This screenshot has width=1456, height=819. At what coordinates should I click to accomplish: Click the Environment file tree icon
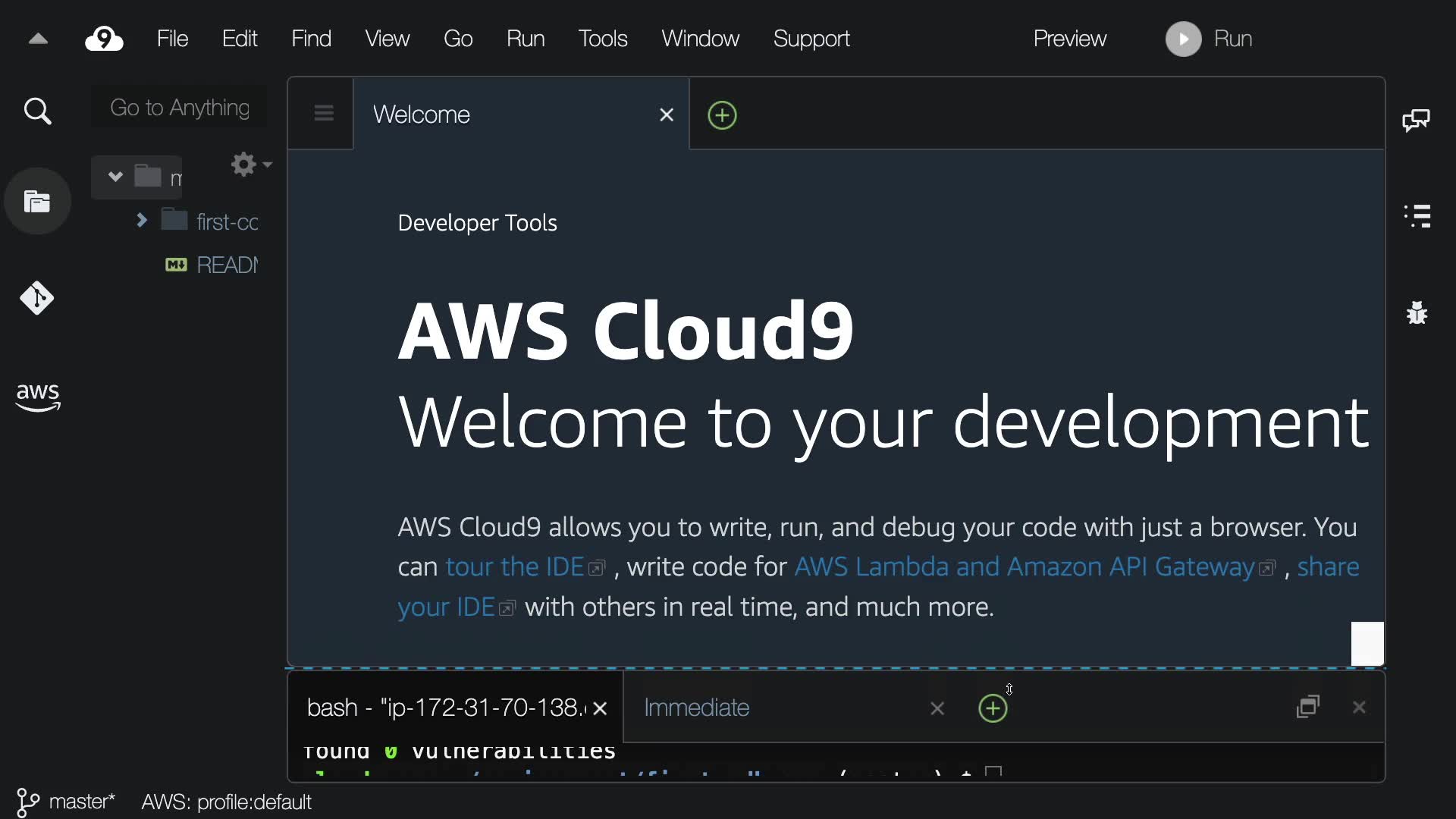(37, 202)
